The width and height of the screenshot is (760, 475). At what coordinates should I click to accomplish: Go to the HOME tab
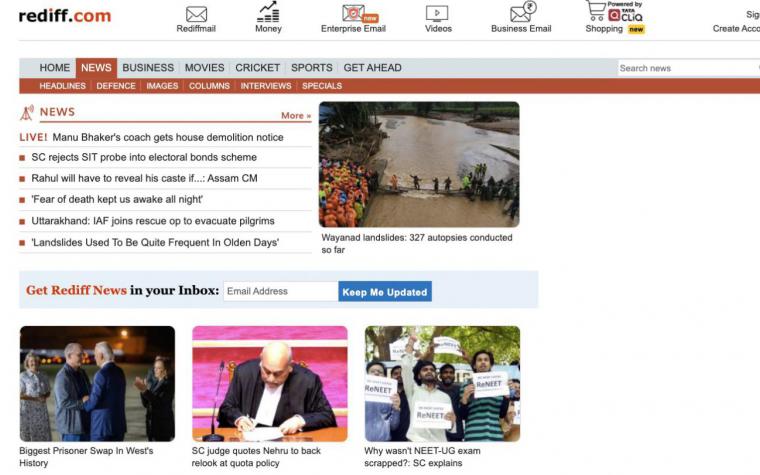[55, 68]
